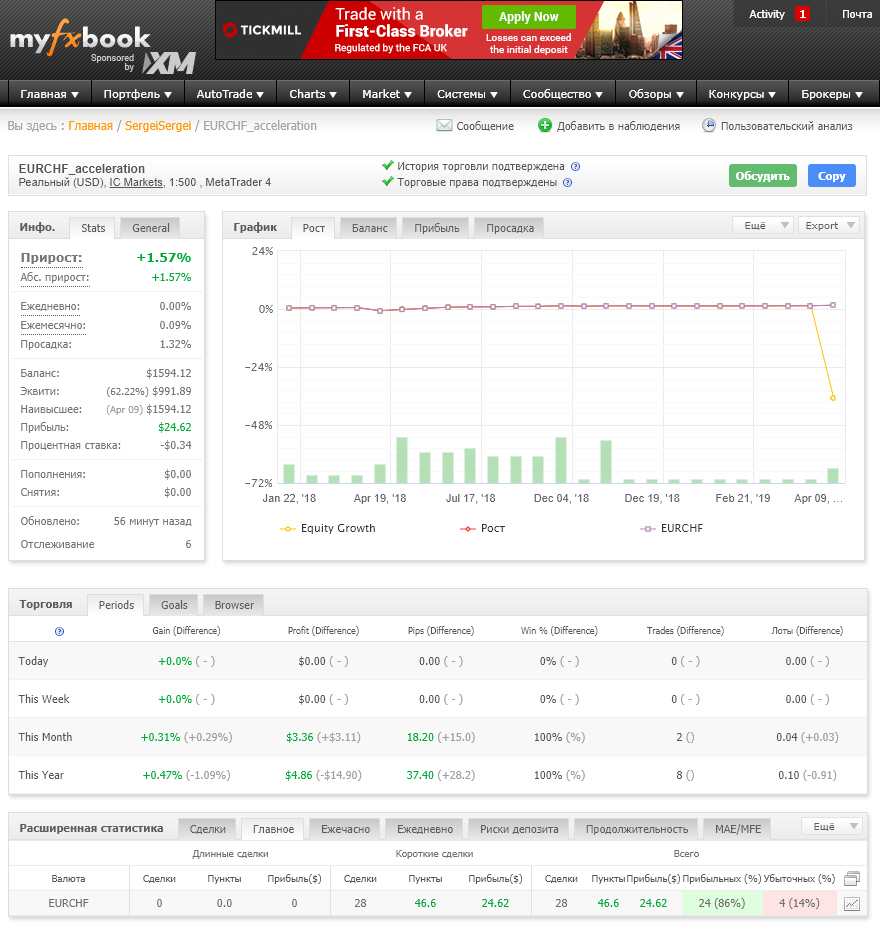Screen dimensions: 880x930
Task: Expand the Charts menu
Action: [313, 94]
